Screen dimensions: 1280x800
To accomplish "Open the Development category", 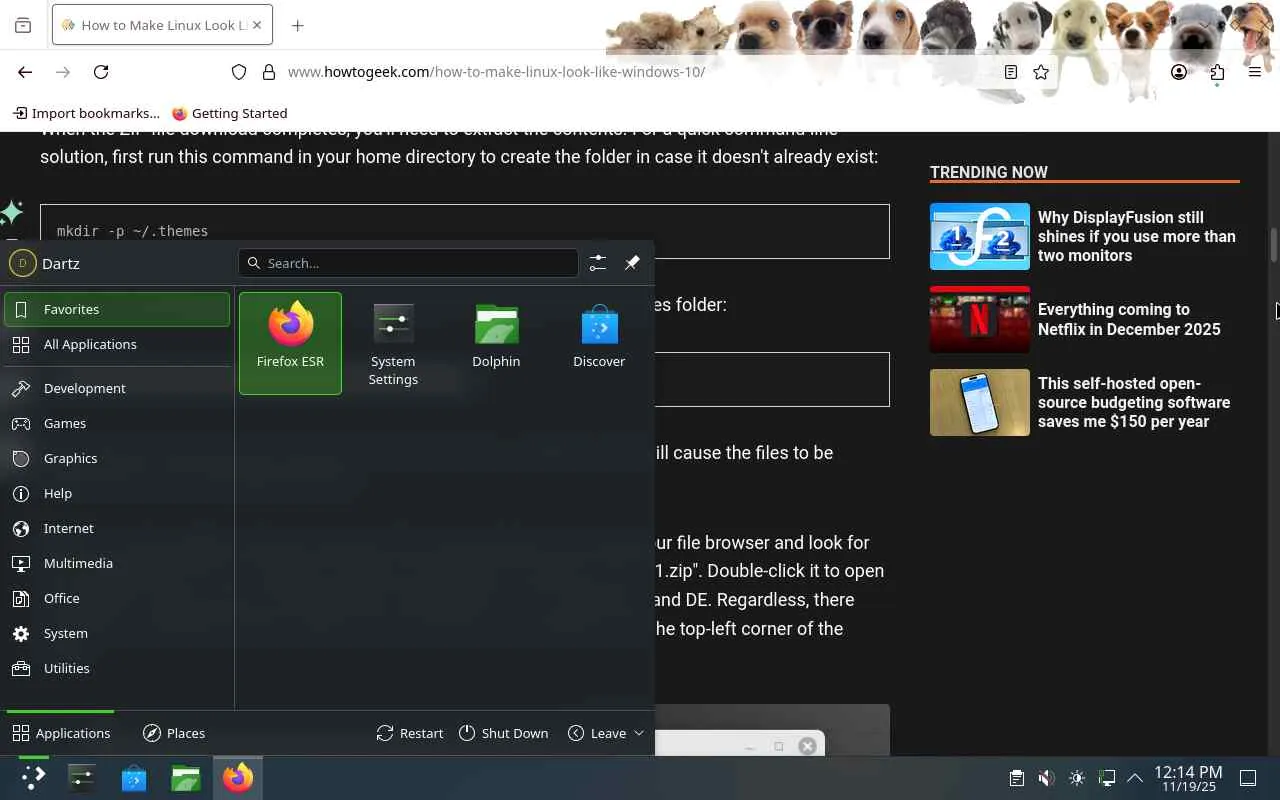I will click(x=117, y=388).
